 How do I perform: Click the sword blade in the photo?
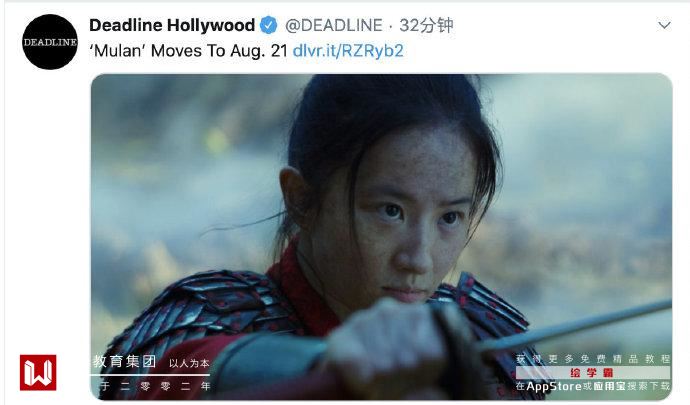[x=574, y=325]
